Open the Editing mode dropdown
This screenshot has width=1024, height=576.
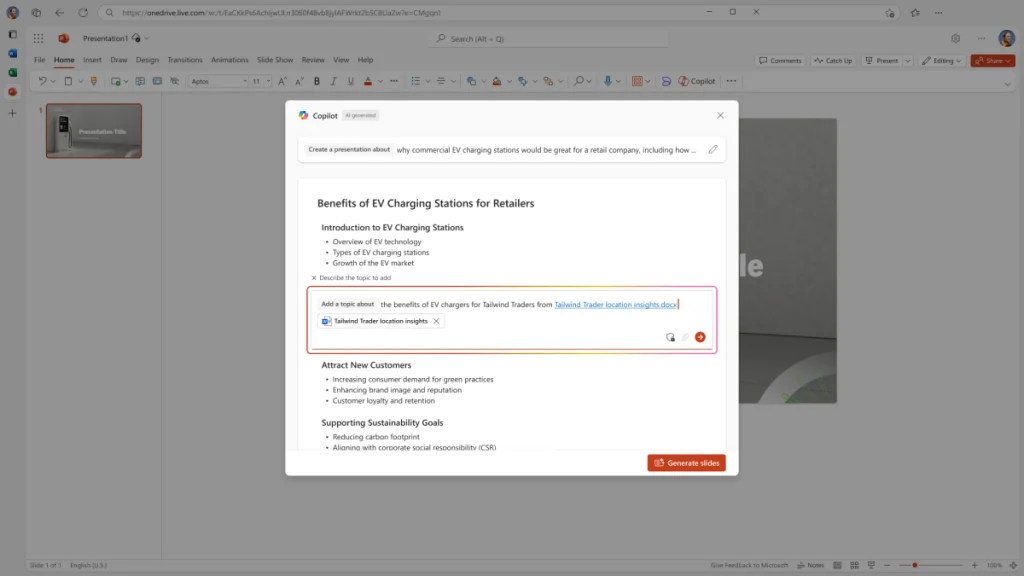(940, 60)
